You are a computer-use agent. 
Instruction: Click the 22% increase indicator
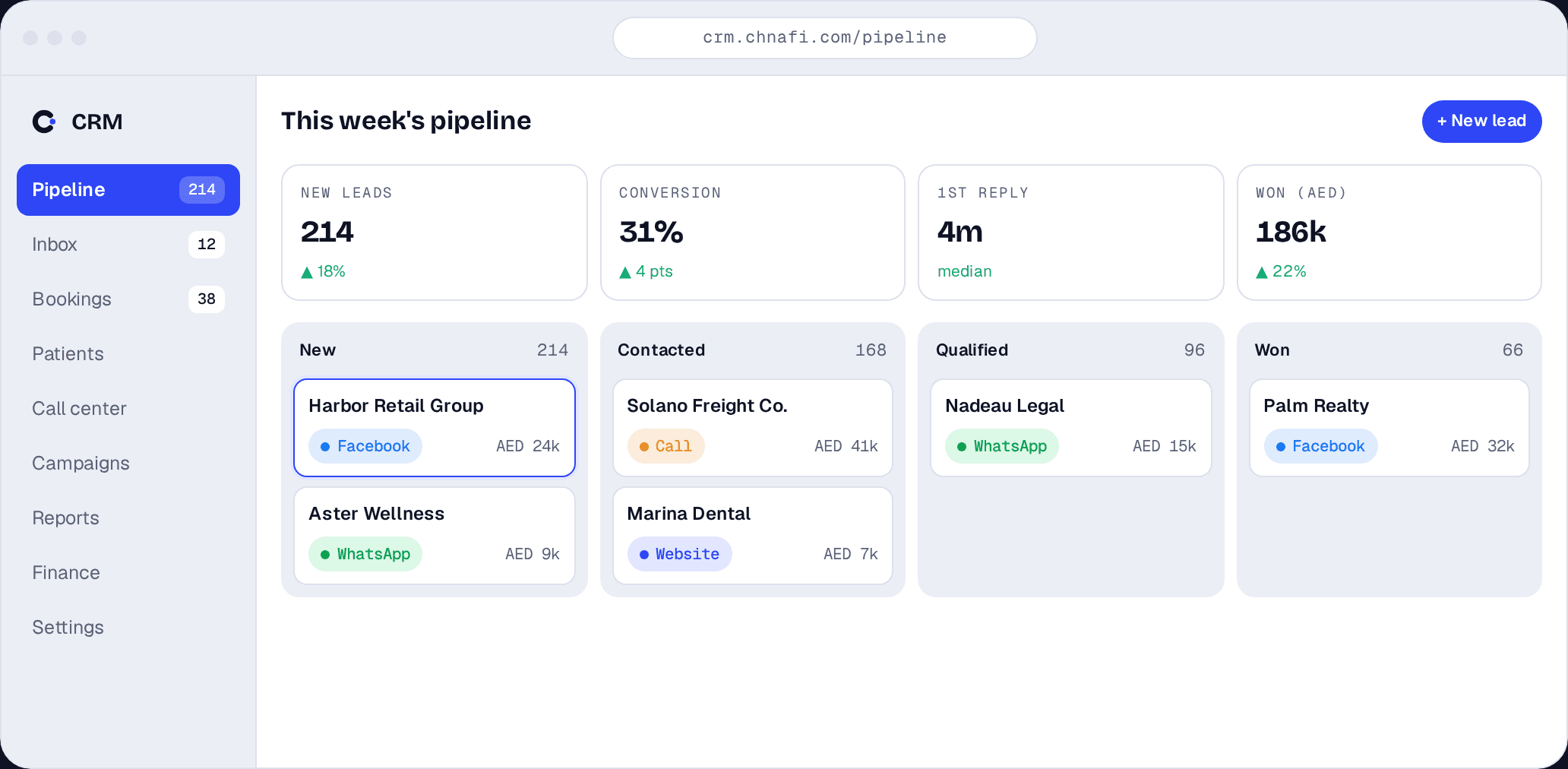[1281, 271]
